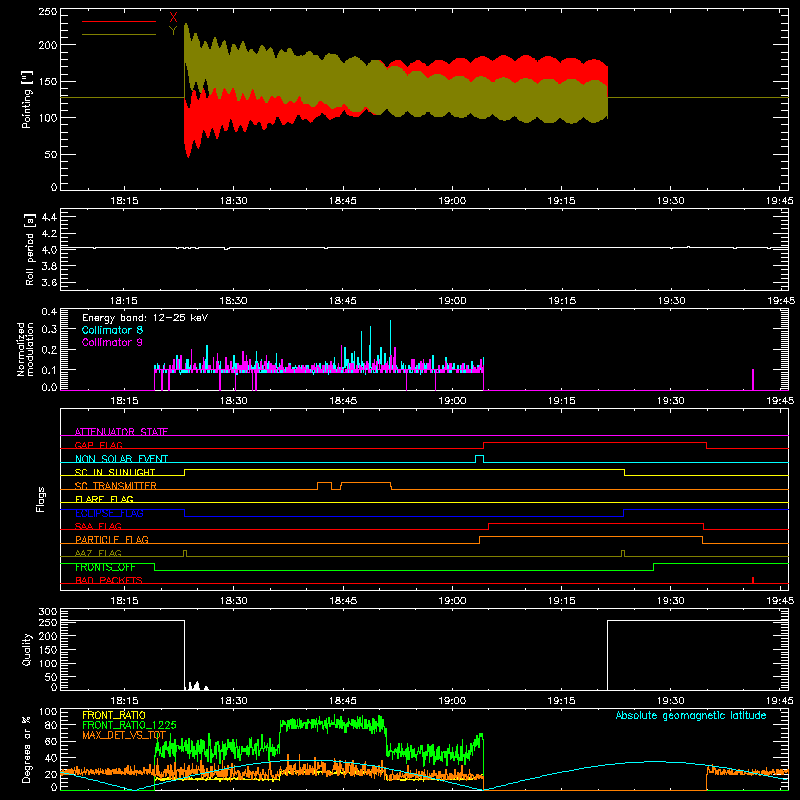Click the second AAZ_FLAG pulse near 19:23
The height and width of the screenshot is (800, 800).
623,553
